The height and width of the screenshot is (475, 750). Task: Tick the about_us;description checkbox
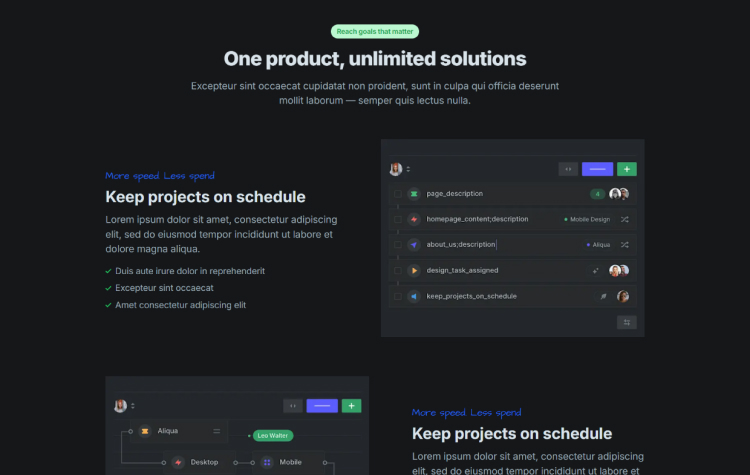click(397, 245)
